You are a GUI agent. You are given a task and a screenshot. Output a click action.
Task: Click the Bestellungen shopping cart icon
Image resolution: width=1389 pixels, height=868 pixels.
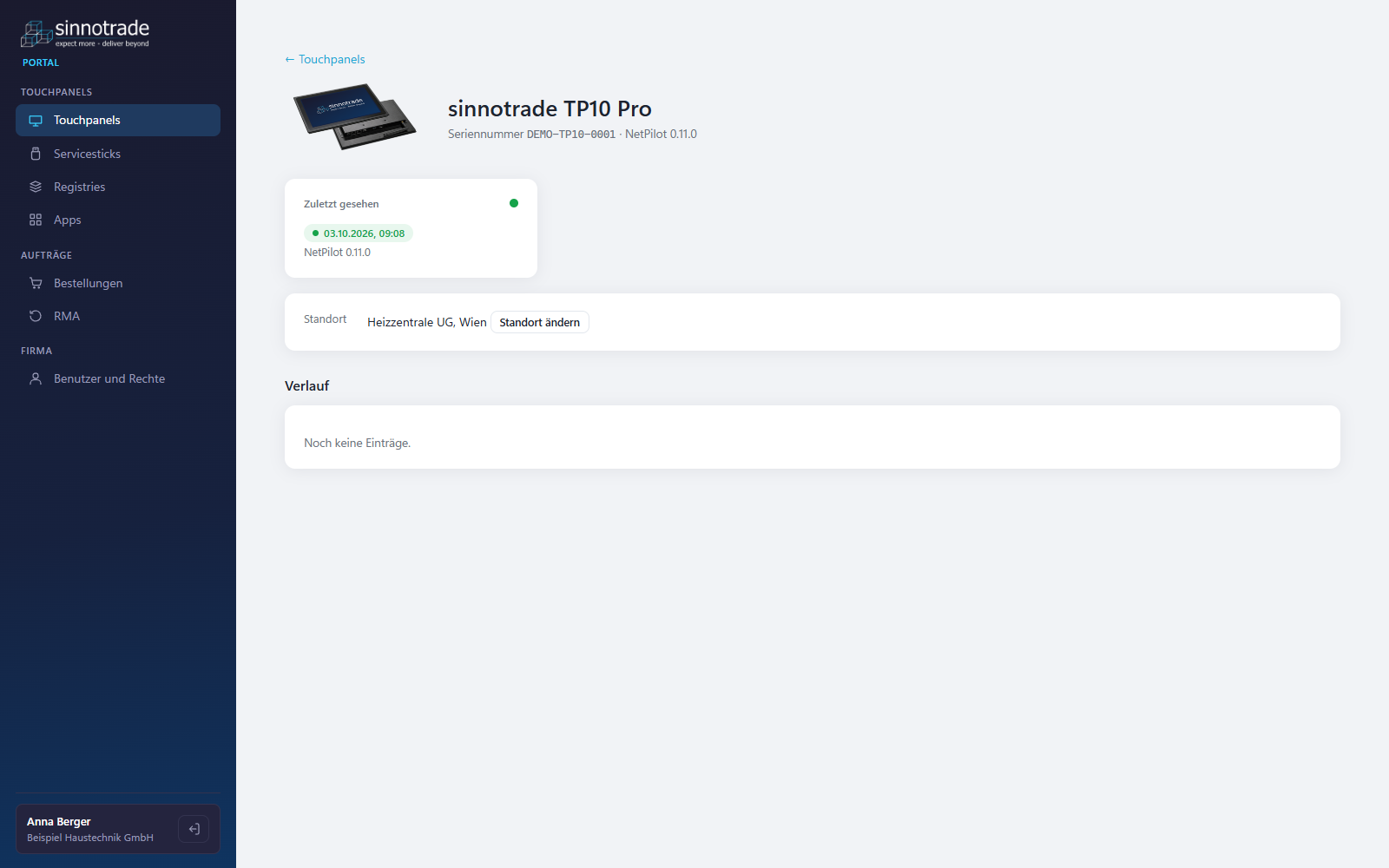(x=36, y=283)
